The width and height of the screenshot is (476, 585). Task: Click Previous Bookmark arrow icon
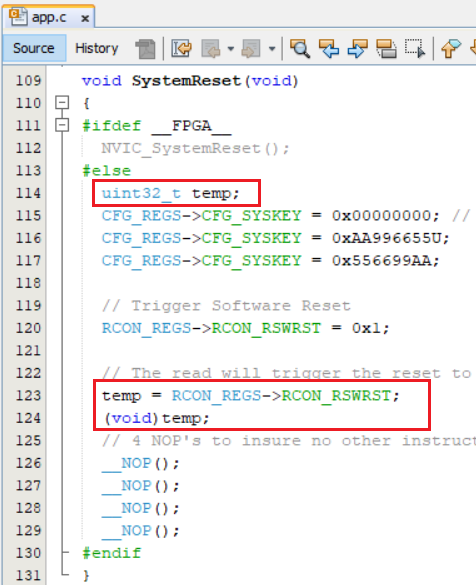click(x=451, y=49)
